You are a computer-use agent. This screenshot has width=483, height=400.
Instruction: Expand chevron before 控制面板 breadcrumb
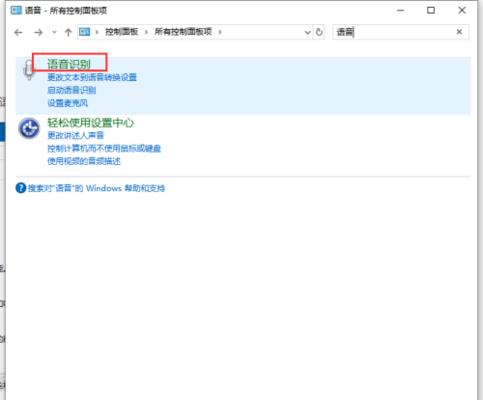pyautogui.click(x=97, y=32)
